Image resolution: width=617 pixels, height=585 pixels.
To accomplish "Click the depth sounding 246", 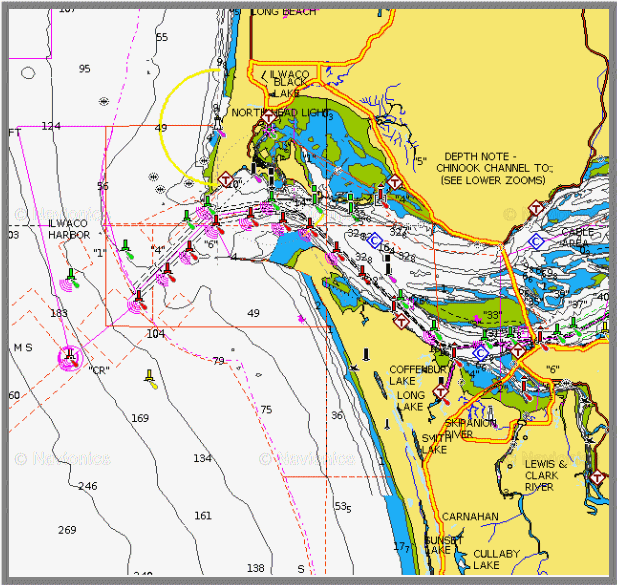I will click(87, 486).
